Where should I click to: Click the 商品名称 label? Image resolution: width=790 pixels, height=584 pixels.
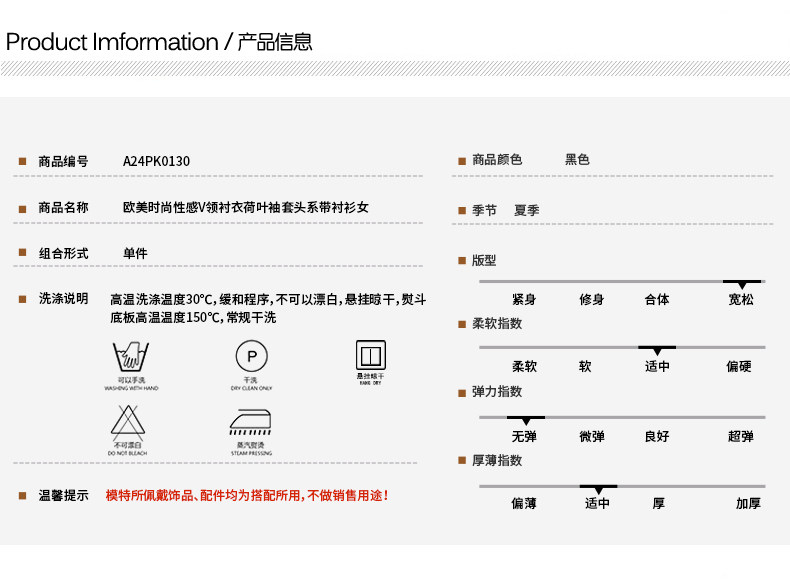[x=63, y=207]
